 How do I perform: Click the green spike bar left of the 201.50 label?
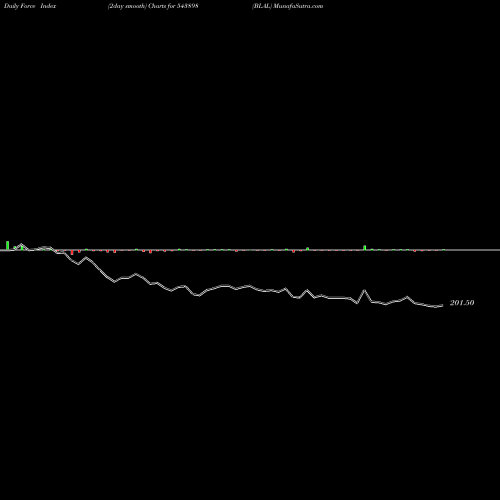(365, 247)
